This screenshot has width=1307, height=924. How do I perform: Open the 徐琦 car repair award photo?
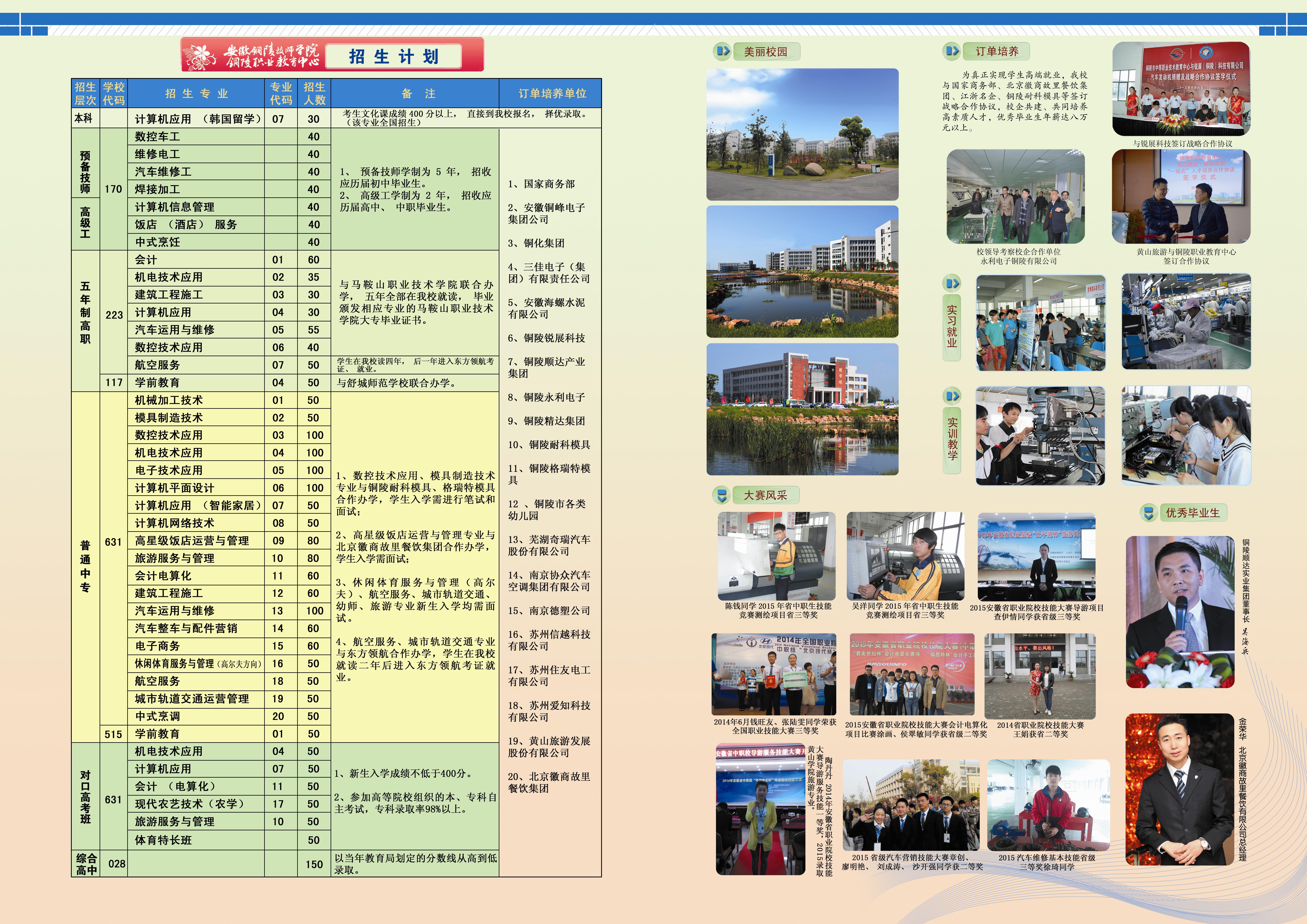coord(1049,805)
